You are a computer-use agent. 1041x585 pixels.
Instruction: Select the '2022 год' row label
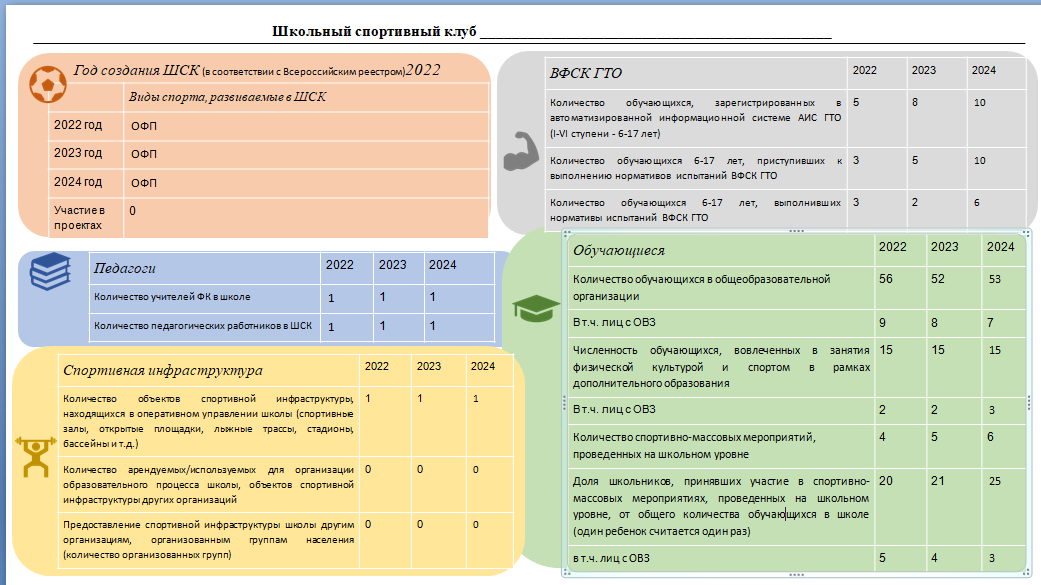pyautogui.click(x=78, y=125)
